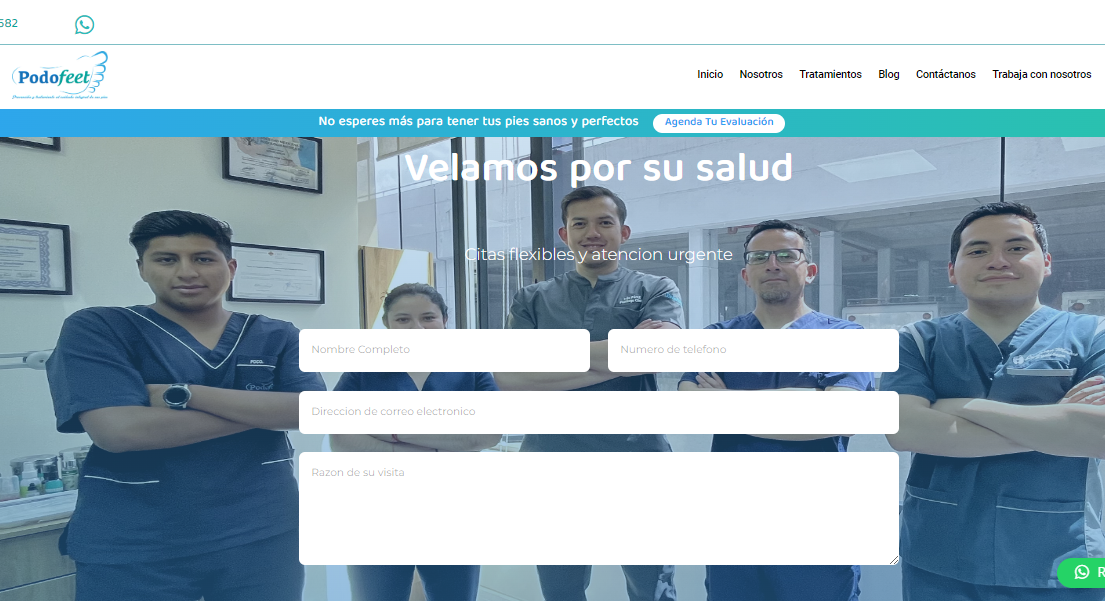This screenshot has width=1105, height=601.
Task: Click the WhatsApp icon in top bar
Action: (x=84, y=24)
